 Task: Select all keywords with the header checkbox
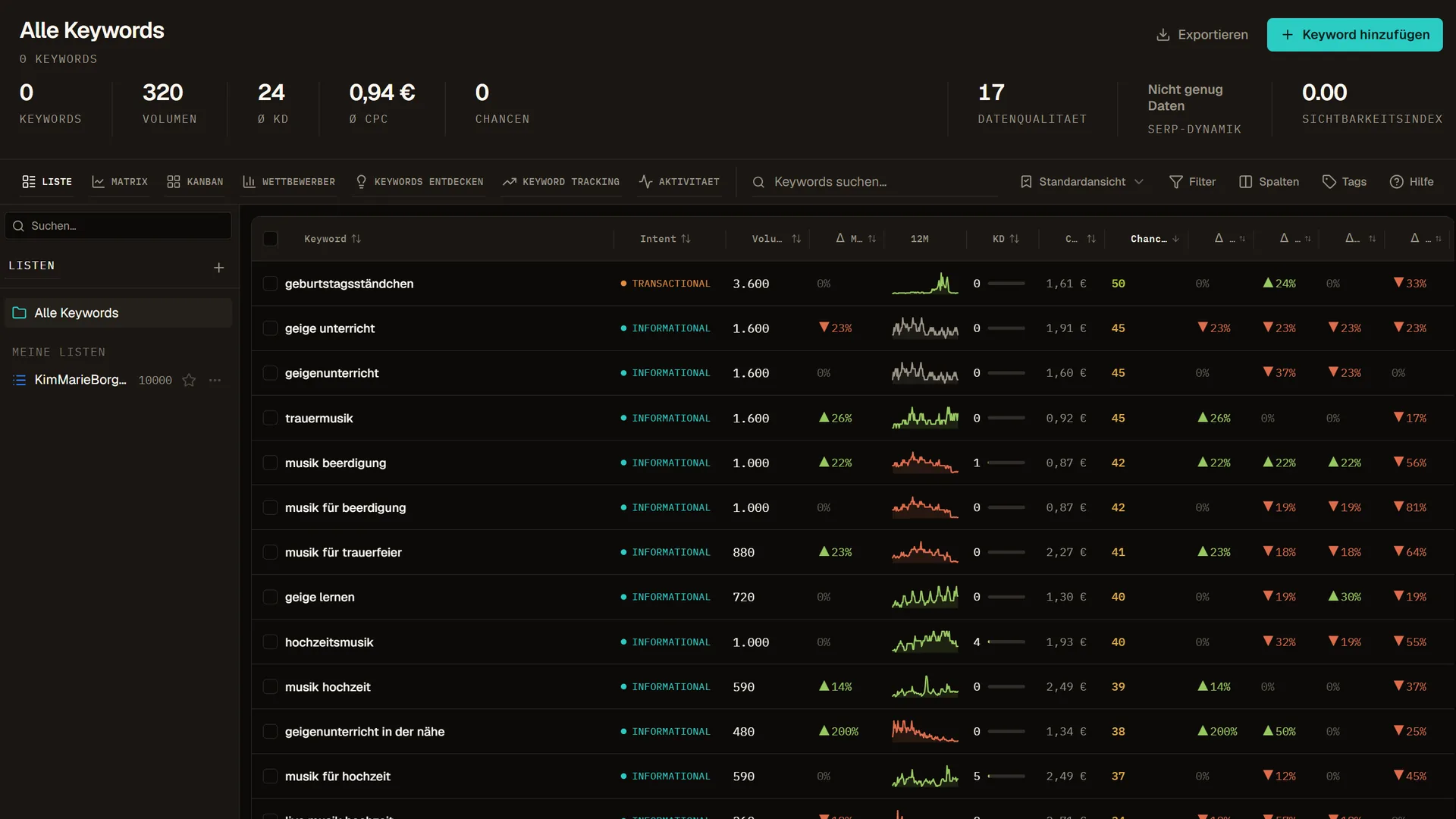[x=270, y=239]
